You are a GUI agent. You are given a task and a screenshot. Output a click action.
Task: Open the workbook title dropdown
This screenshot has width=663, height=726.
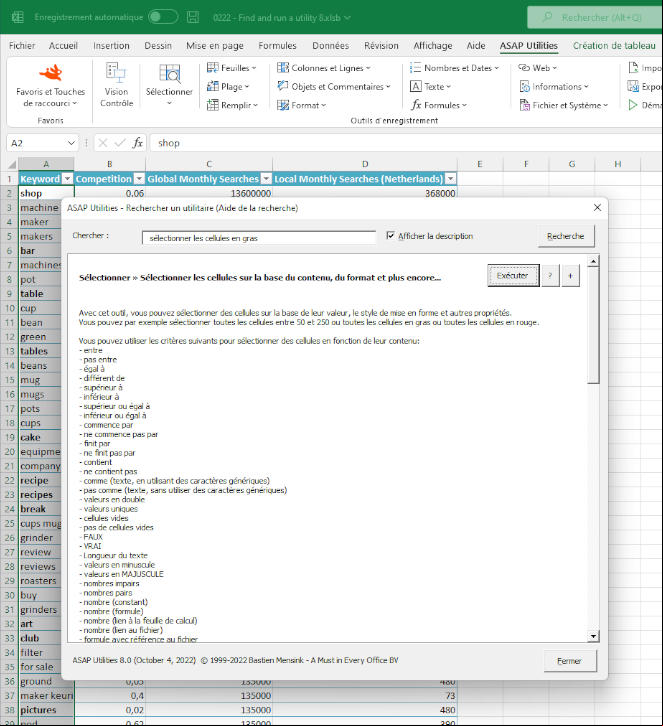click(347, 18)
